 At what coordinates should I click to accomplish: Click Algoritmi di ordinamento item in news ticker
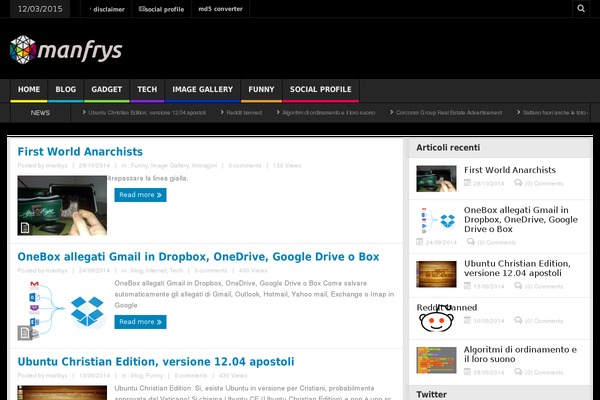pyautogui.click(x=329, y=113)
